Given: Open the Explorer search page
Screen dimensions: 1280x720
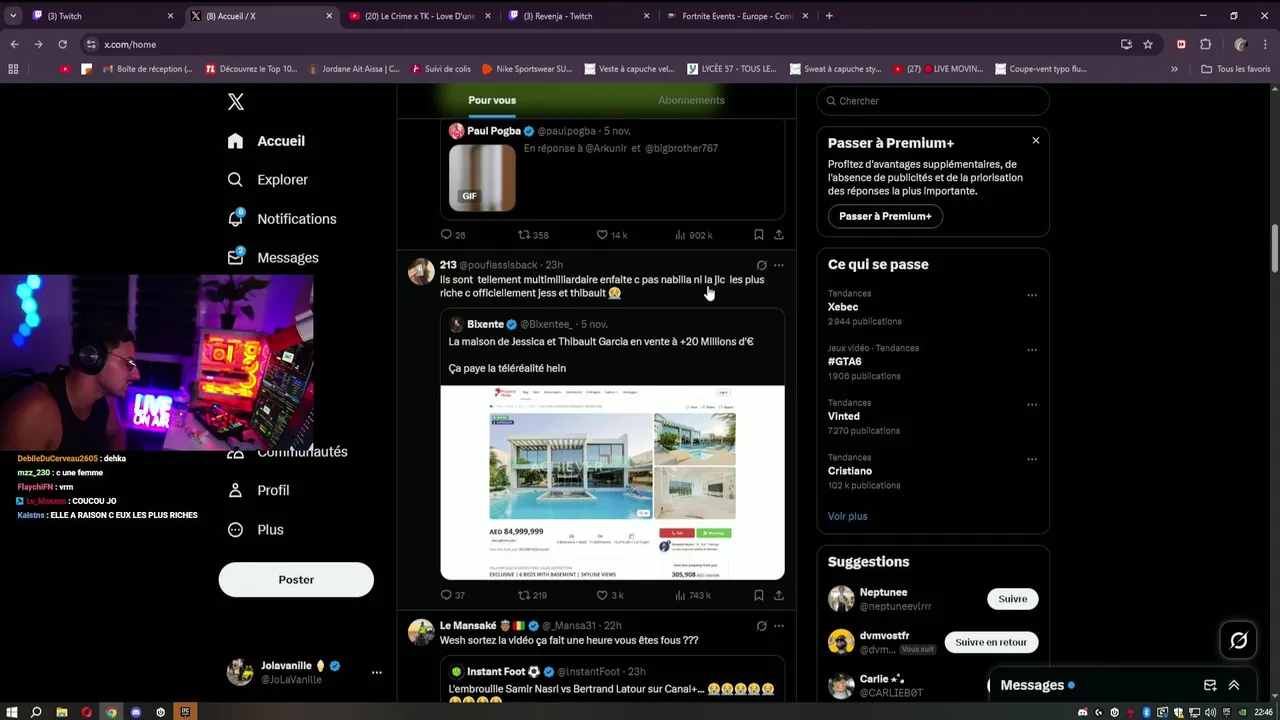Looking at the screenshot, I should click(x=267, y=180).
